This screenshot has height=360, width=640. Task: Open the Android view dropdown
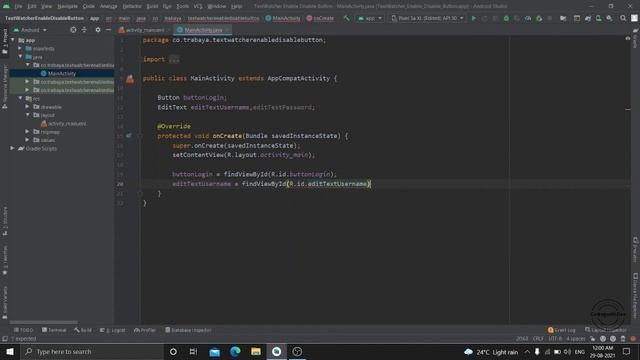31,30
